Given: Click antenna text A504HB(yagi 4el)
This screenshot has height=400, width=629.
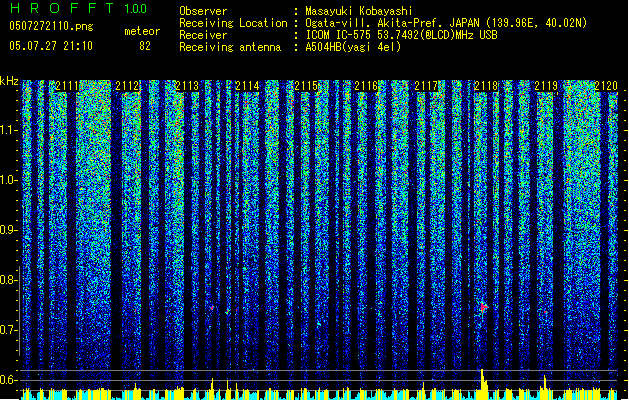Looking at the screenshot, I should [353, 47].
